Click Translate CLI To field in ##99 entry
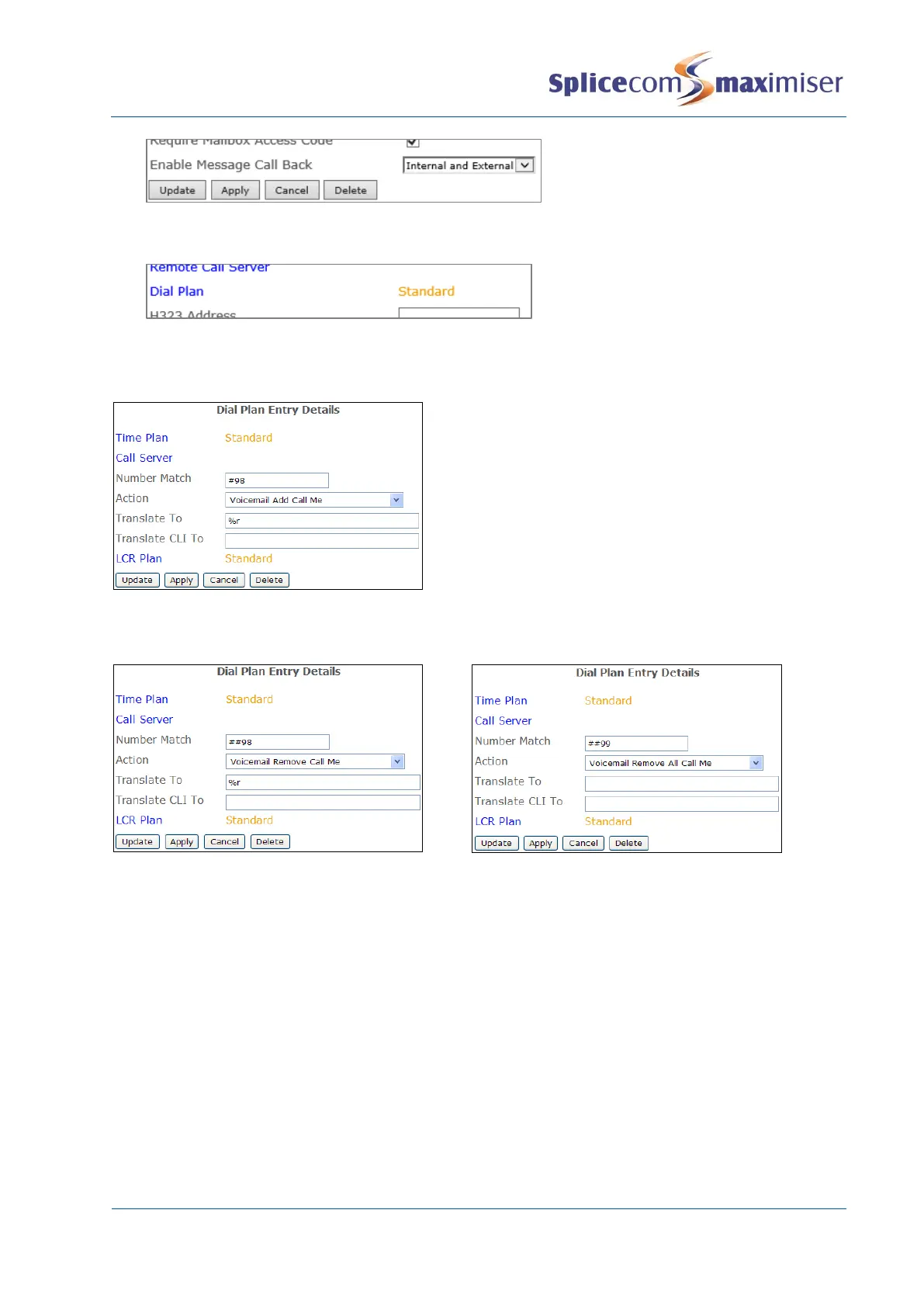Image resolution: width=924 pixels, height=1307 pixels. [682, 804]
